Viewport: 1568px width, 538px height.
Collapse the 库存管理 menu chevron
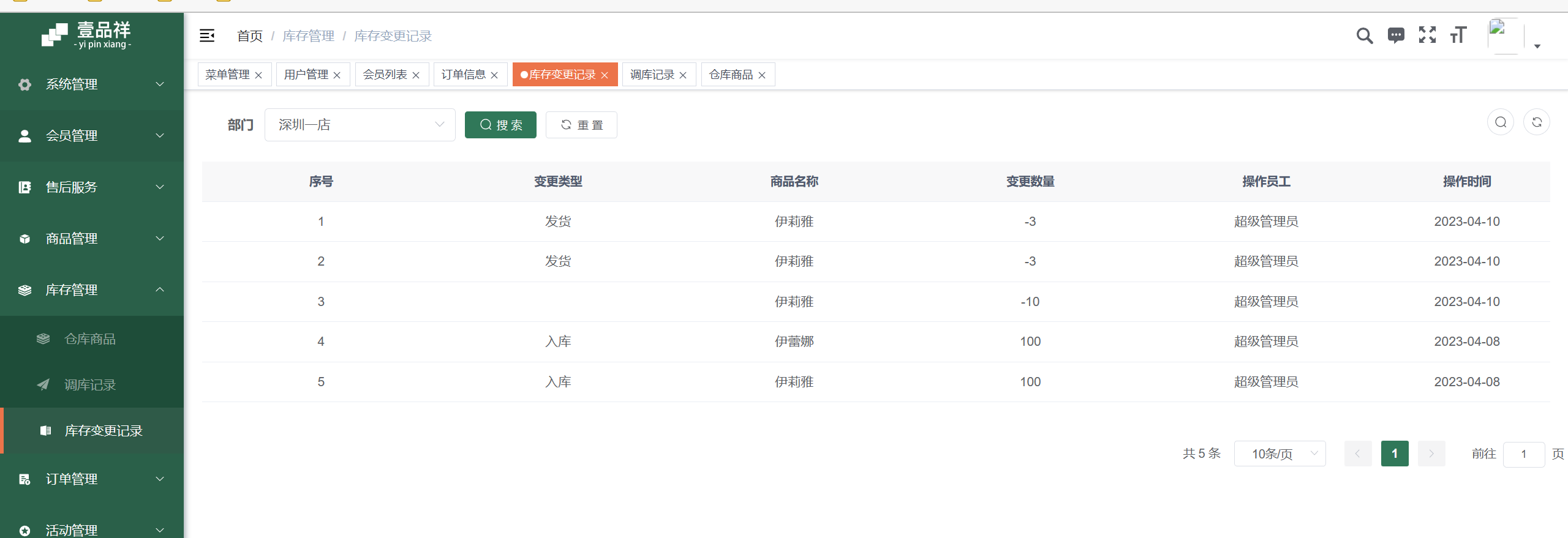pyautogui.click(x=160, y=290)
